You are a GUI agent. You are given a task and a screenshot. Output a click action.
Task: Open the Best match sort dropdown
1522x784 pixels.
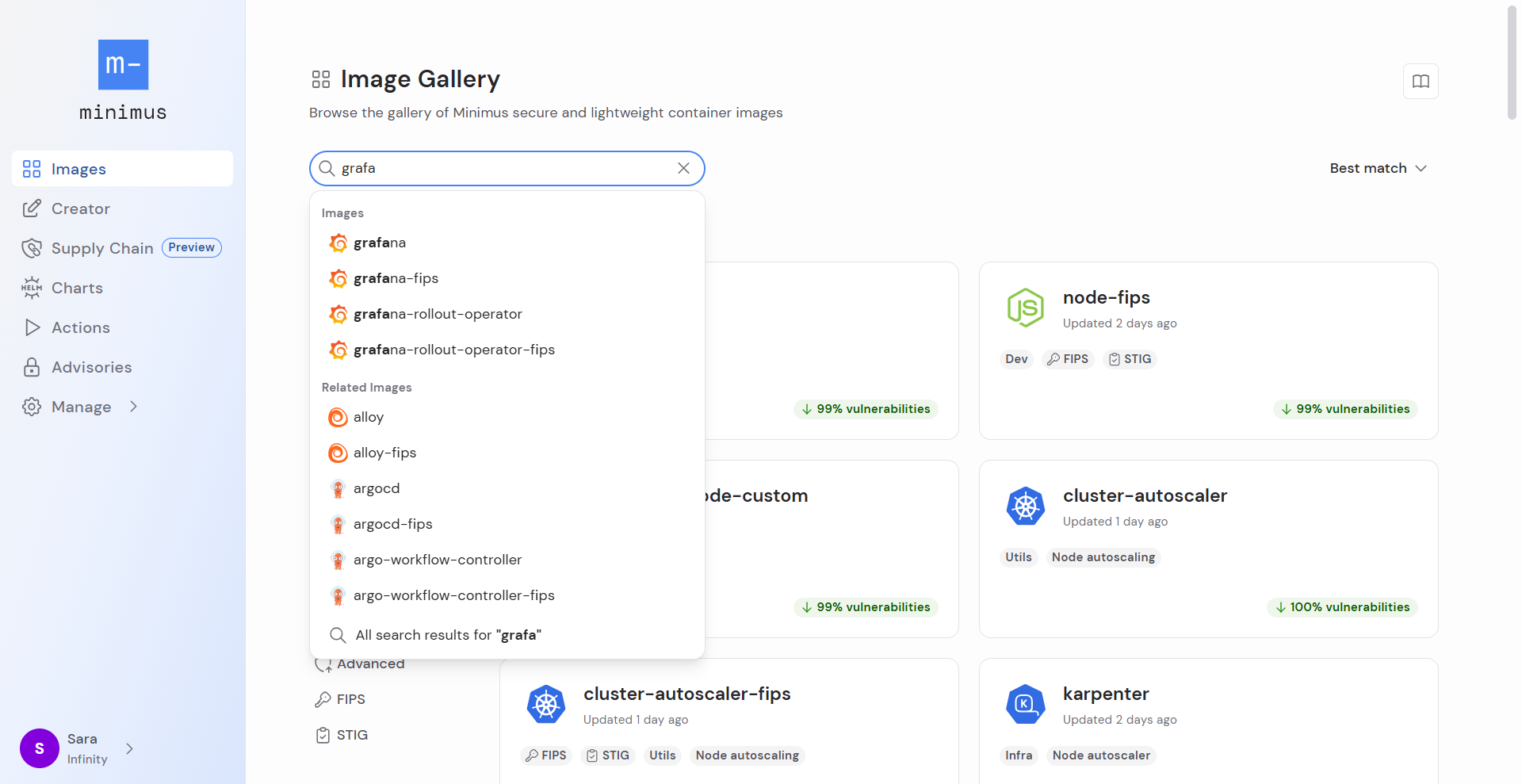(1378, 168)
